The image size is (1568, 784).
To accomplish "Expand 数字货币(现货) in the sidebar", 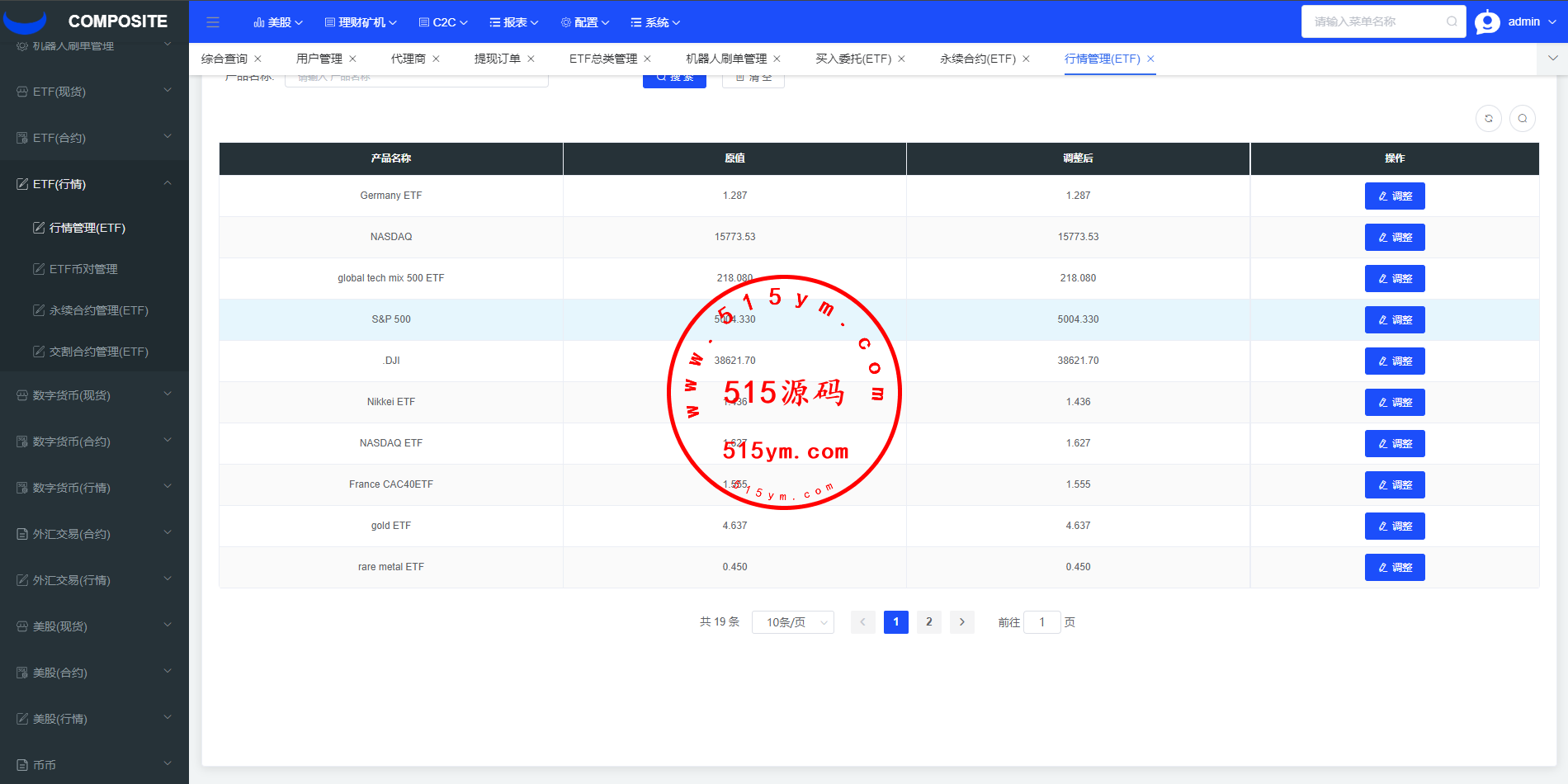I will click(94, 395).
